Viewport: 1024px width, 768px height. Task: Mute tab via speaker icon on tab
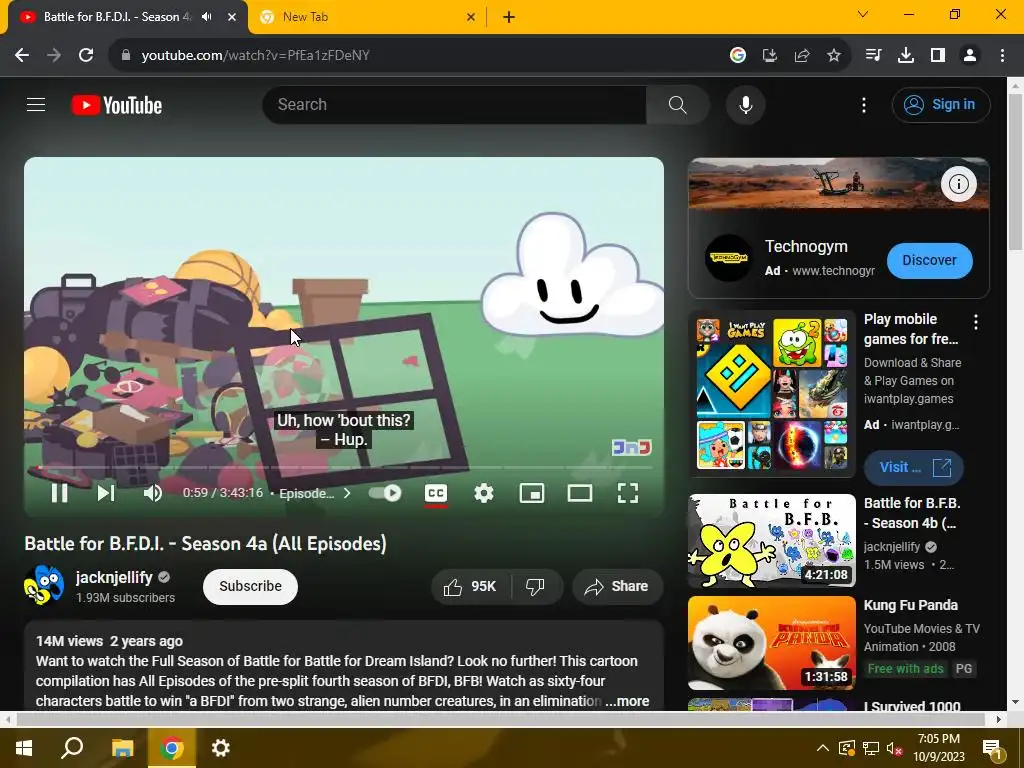click(206, 17)
